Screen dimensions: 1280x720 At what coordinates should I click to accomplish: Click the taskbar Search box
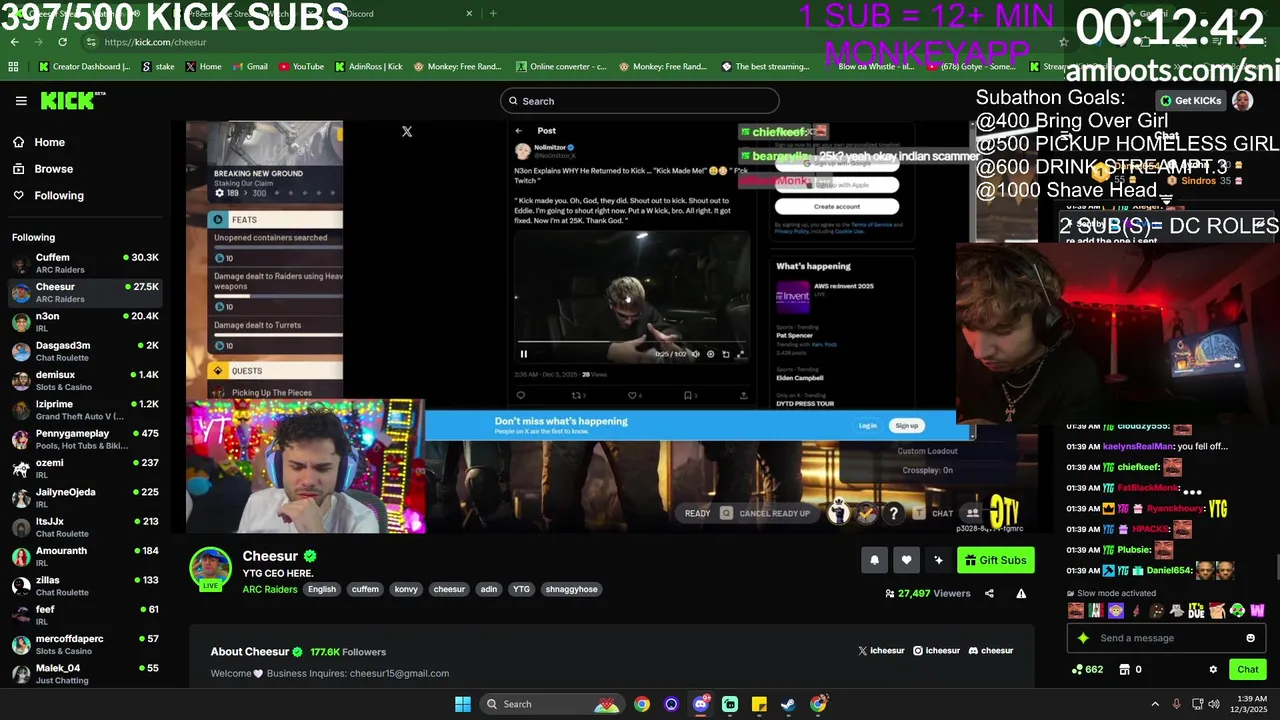[550, 704]
